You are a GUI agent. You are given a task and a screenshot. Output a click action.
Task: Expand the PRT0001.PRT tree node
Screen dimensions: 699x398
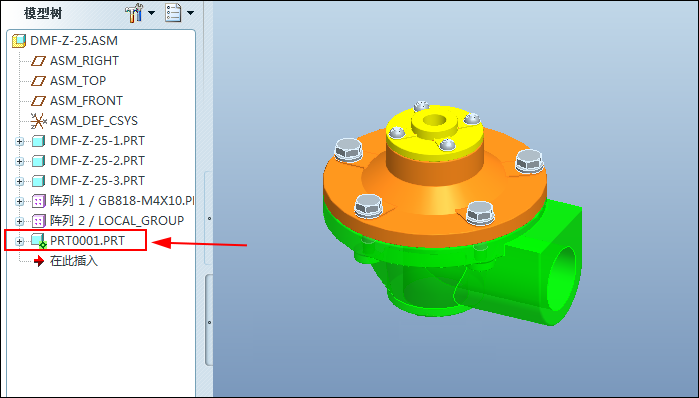19,241
